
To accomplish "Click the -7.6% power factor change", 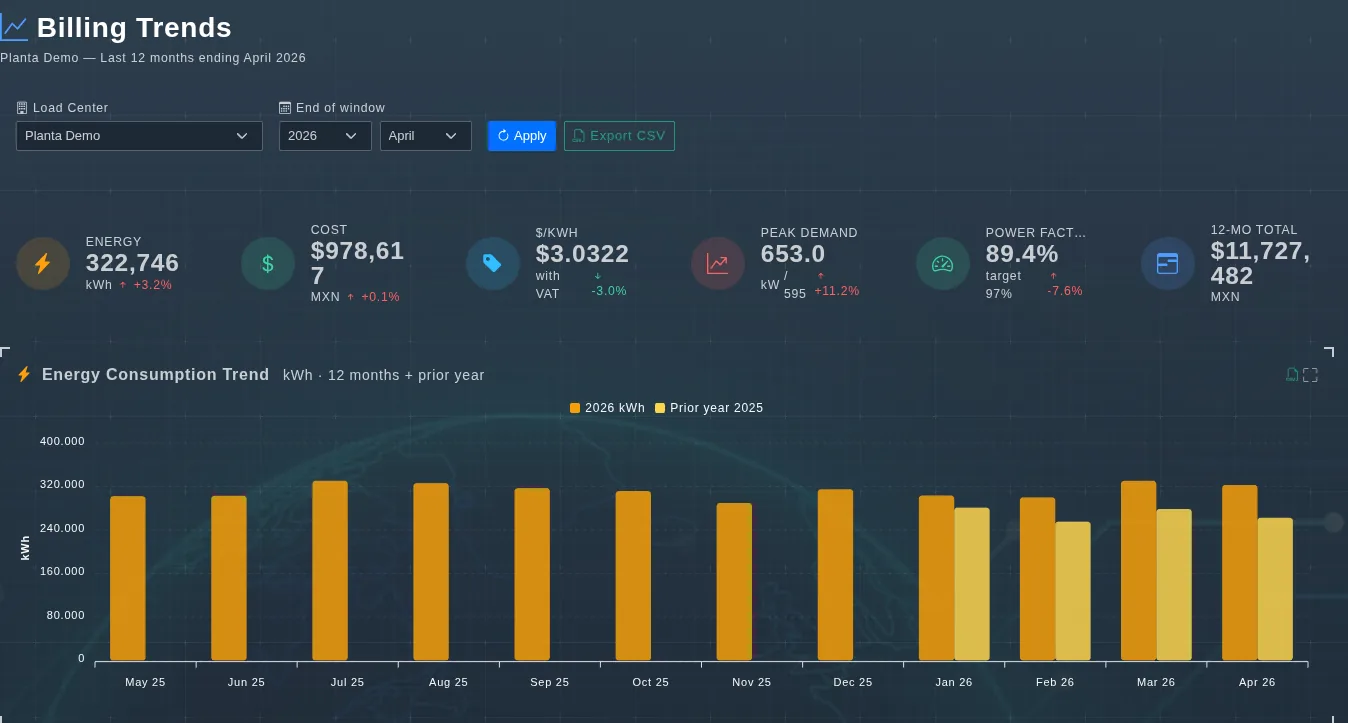I will coord(1065,291).
